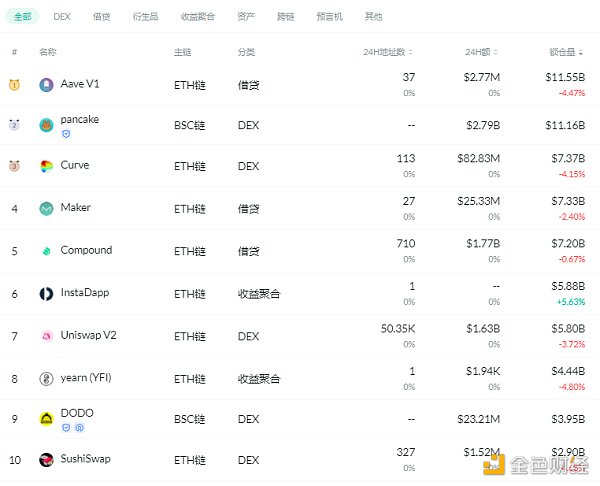This screenshot has width=600, height=486.
Task: Click yearn change -4.80%
Action: (x=572, y=387)
